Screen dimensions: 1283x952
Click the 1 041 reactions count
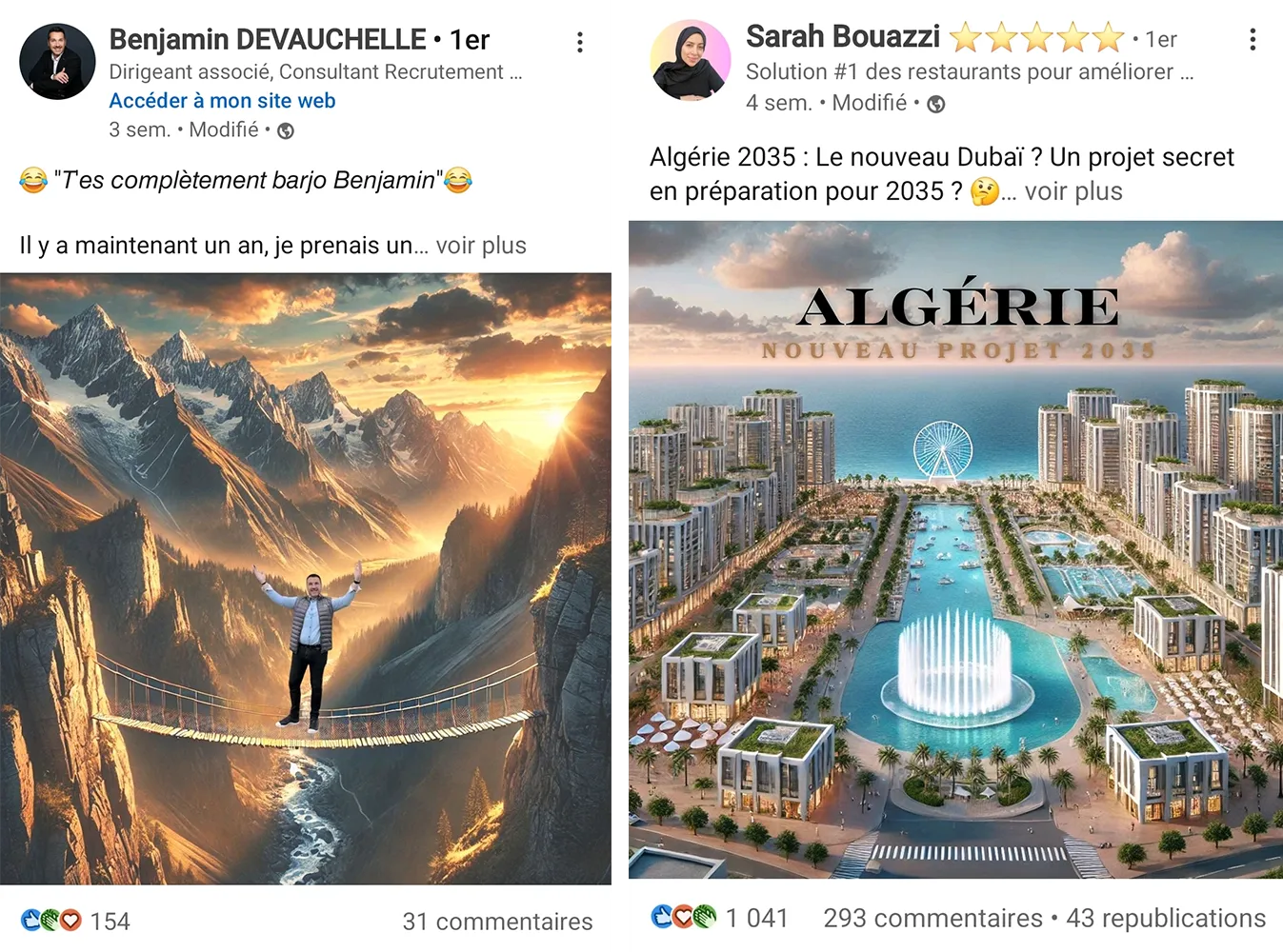point(757,918)
